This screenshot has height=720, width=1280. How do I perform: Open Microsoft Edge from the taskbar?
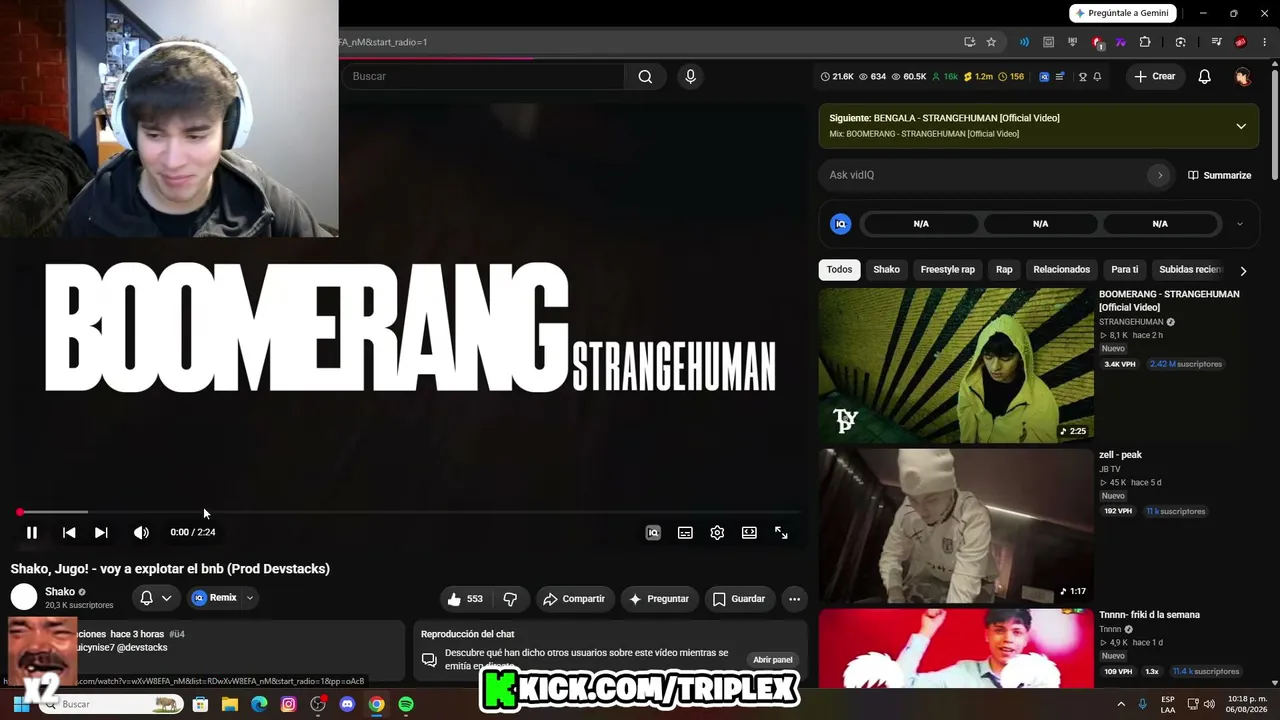point(259,704)
